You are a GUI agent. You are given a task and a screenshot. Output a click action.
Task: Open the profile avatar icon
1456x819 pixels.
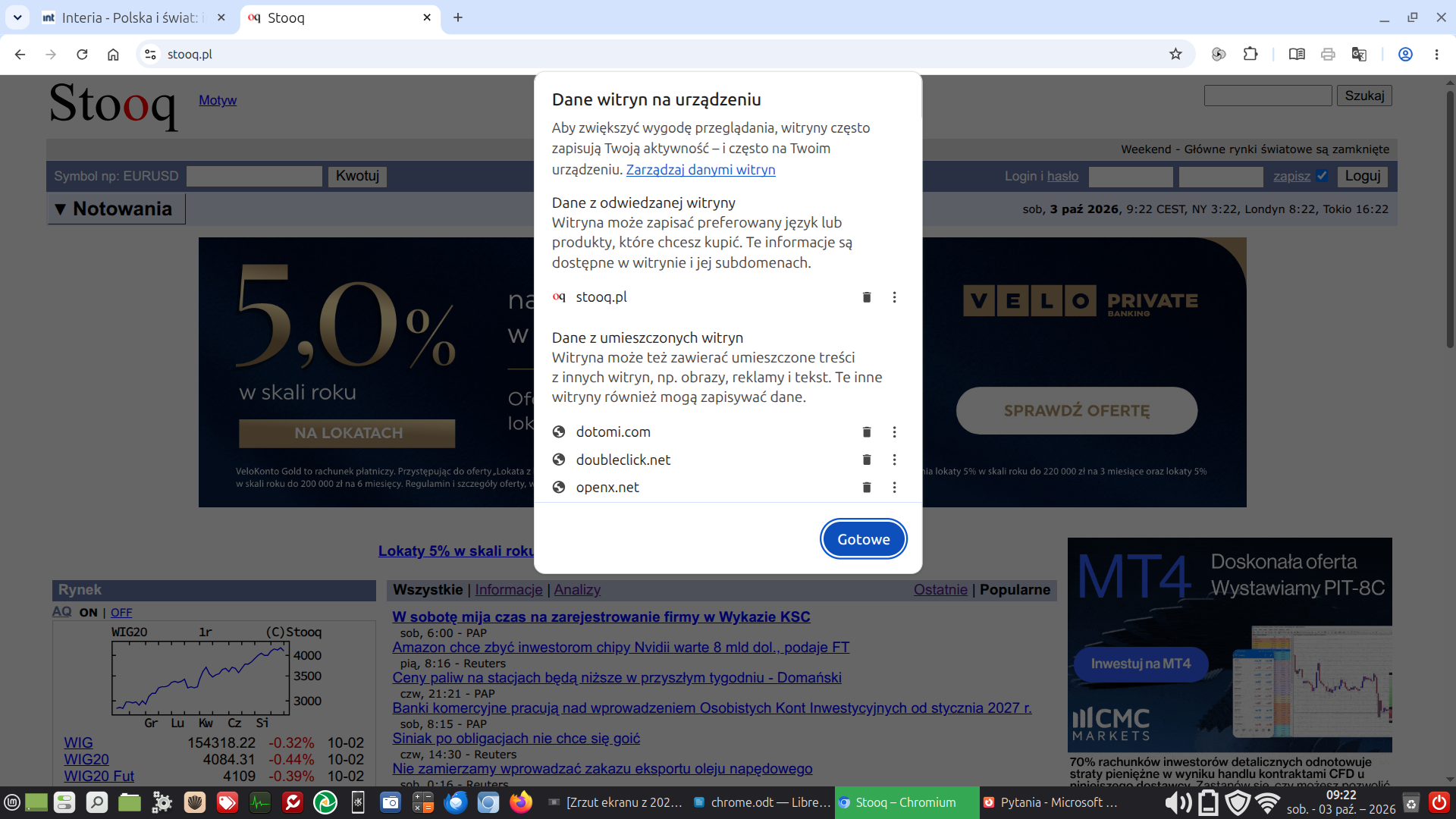point(1405,55)
